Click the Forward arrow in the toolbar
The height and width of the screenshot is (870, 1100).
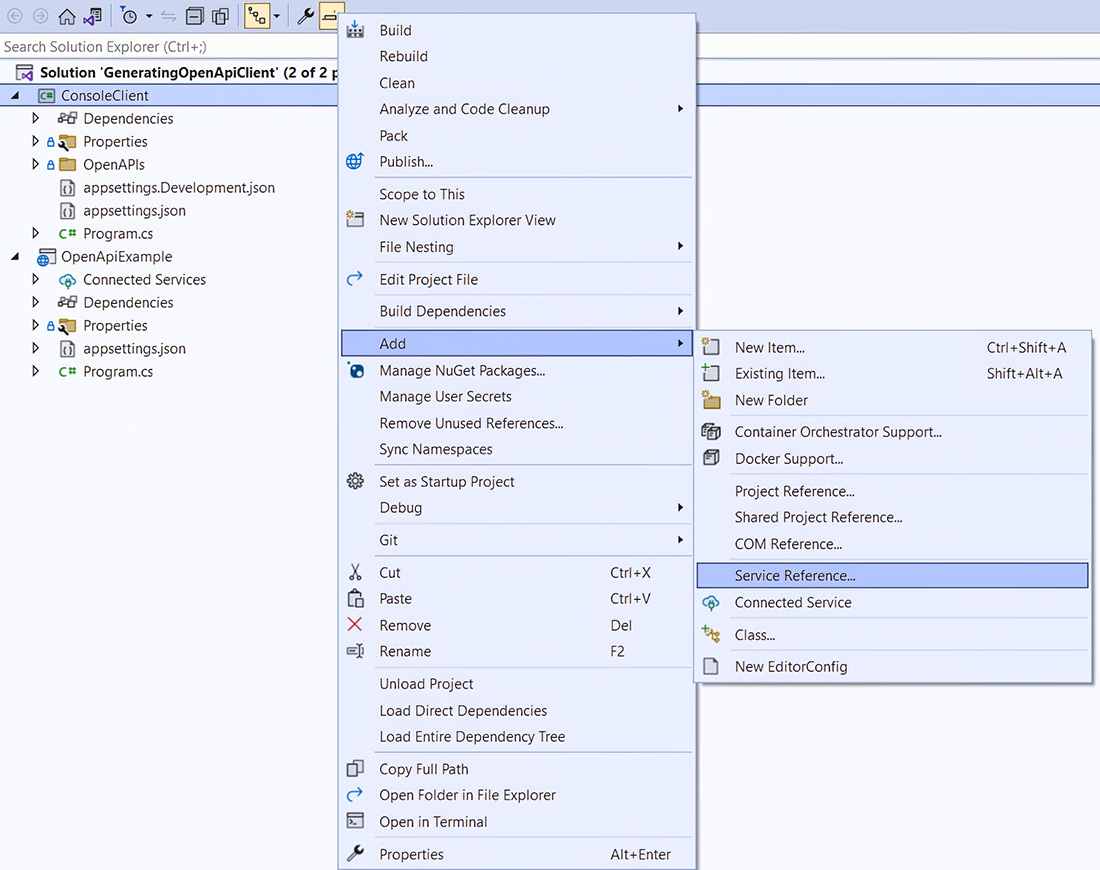(41, 16)
